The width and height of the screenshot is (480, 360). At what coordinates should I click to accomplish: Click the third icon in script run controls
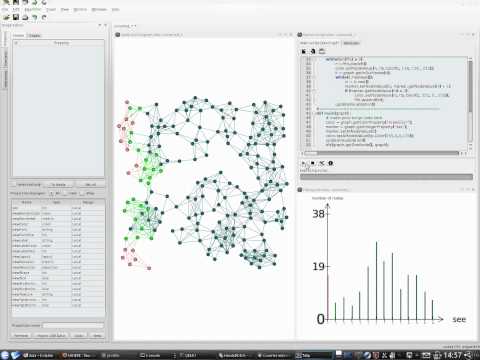322,163
